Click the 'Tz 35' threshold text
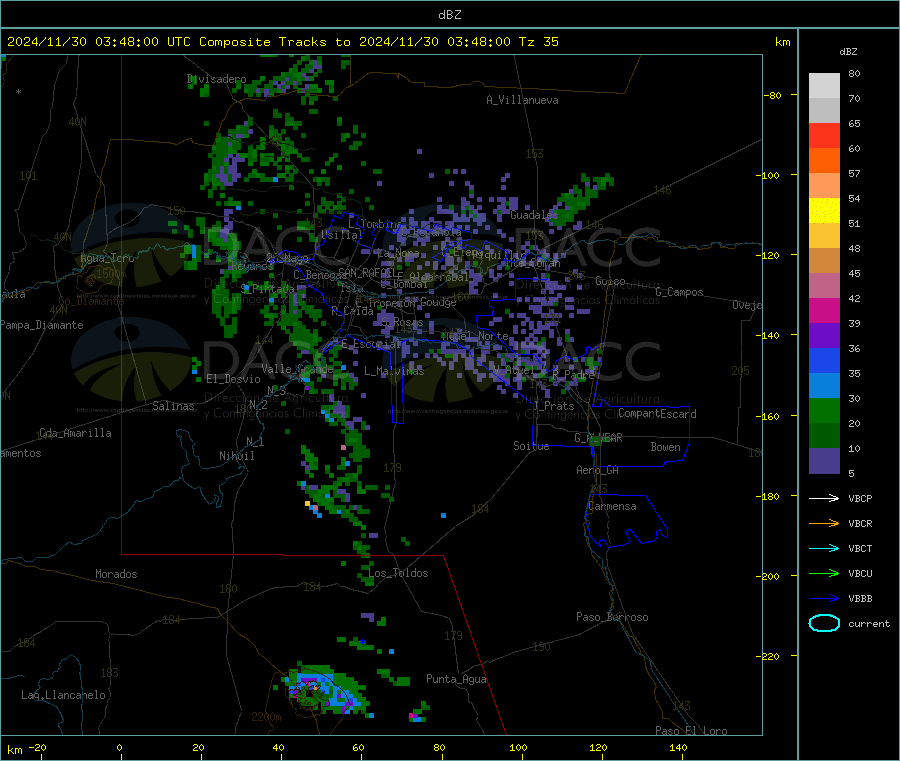Image resolution: width=900 pixels, height=761 pixels. pos(538,42)
